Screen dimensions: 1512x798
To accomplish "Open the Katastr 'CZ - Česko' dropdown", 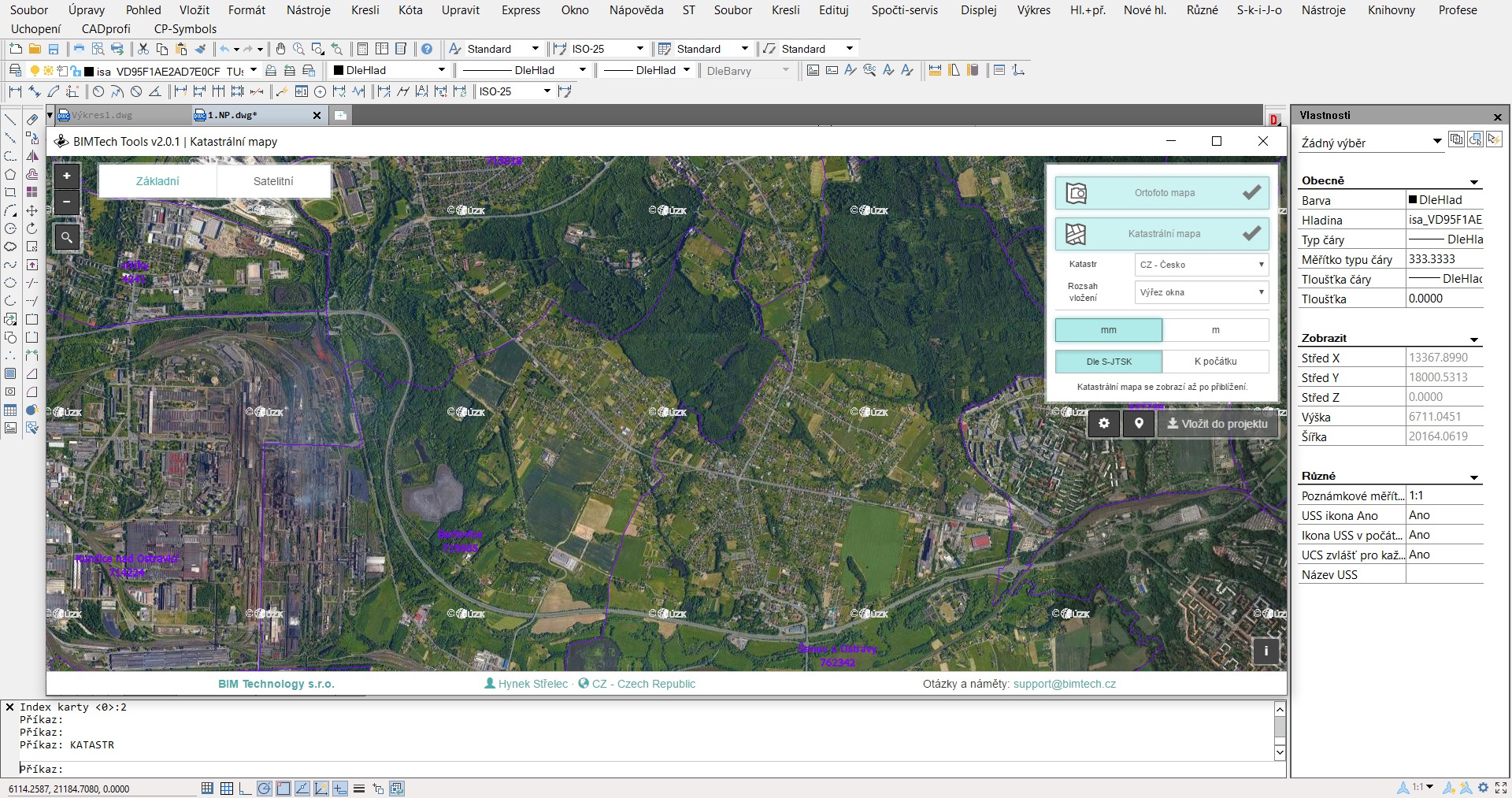I will [x=1202, y=265].
